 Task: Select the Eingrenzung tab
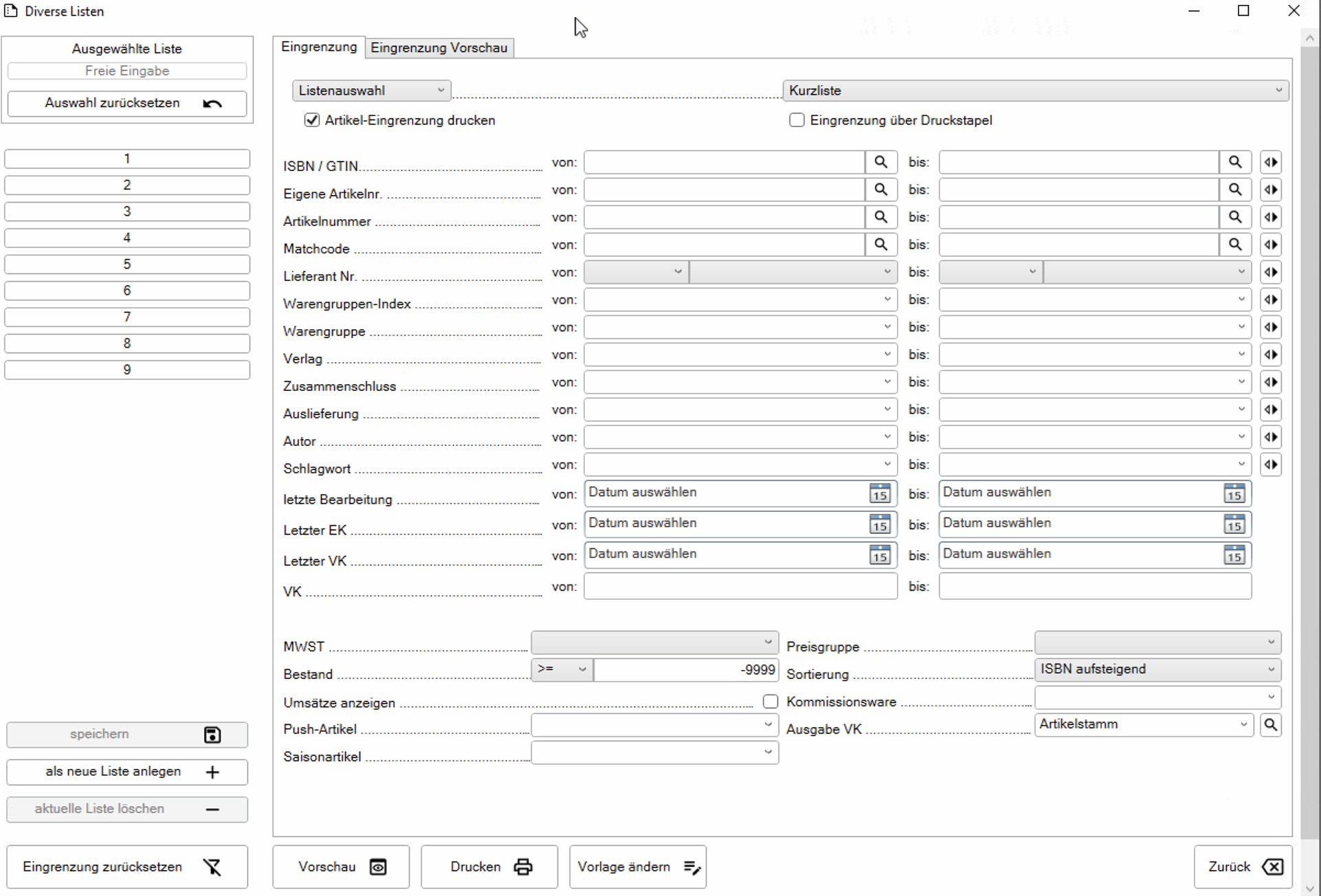(319, 47)
